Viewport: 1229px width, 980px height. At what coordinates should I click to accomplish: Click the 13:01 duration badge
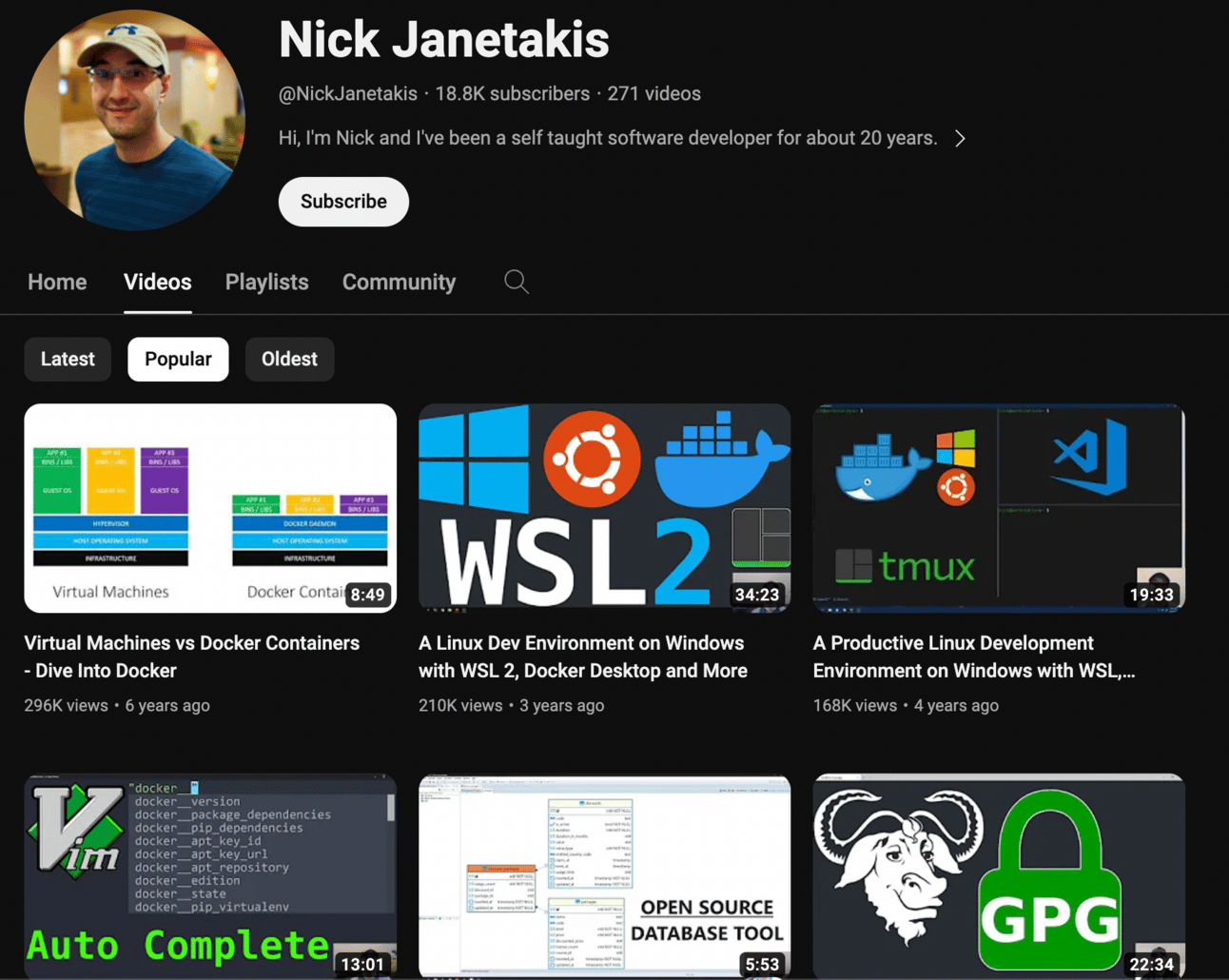(362, 964)
